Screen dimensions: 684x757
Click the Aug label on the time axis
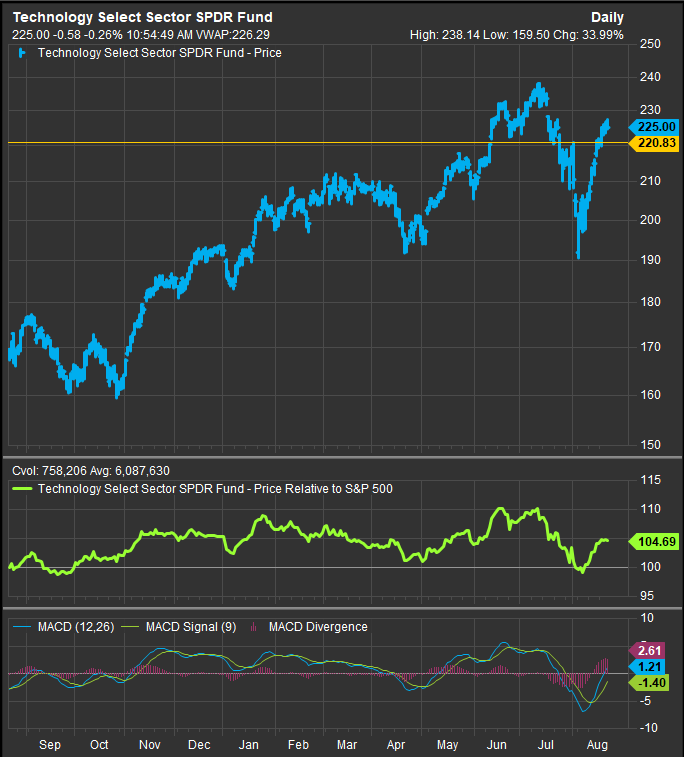(x=597, y=745)
